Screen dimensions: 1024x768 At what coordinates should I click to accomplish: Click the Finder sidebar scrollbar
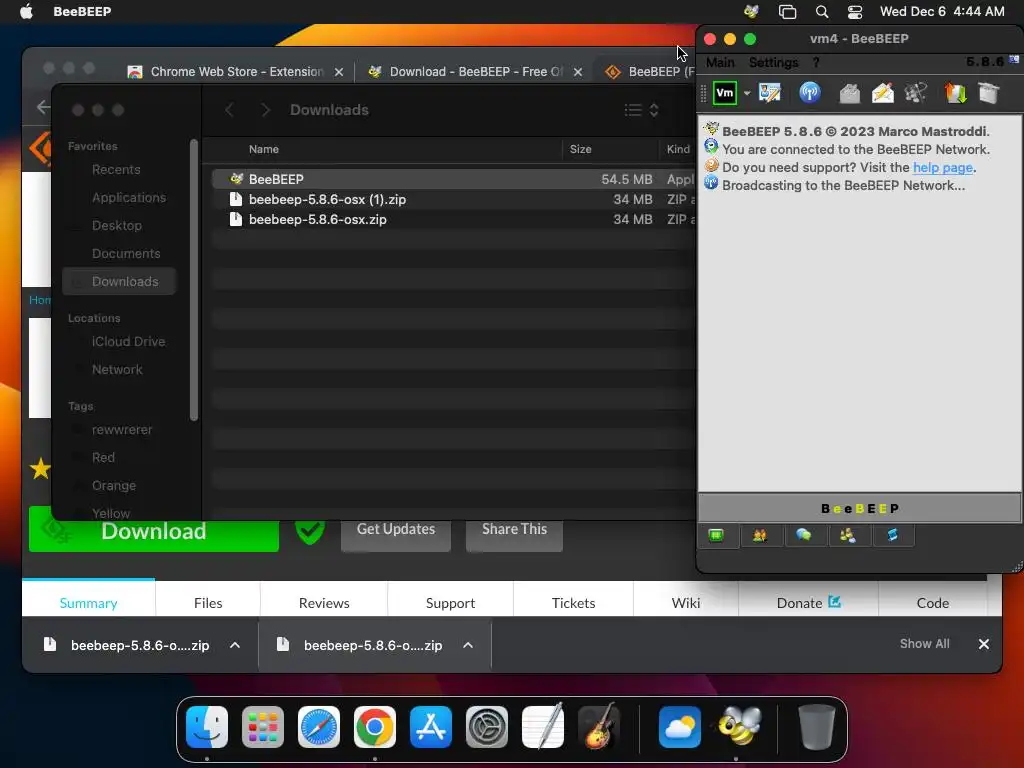[x=193, y=280]
